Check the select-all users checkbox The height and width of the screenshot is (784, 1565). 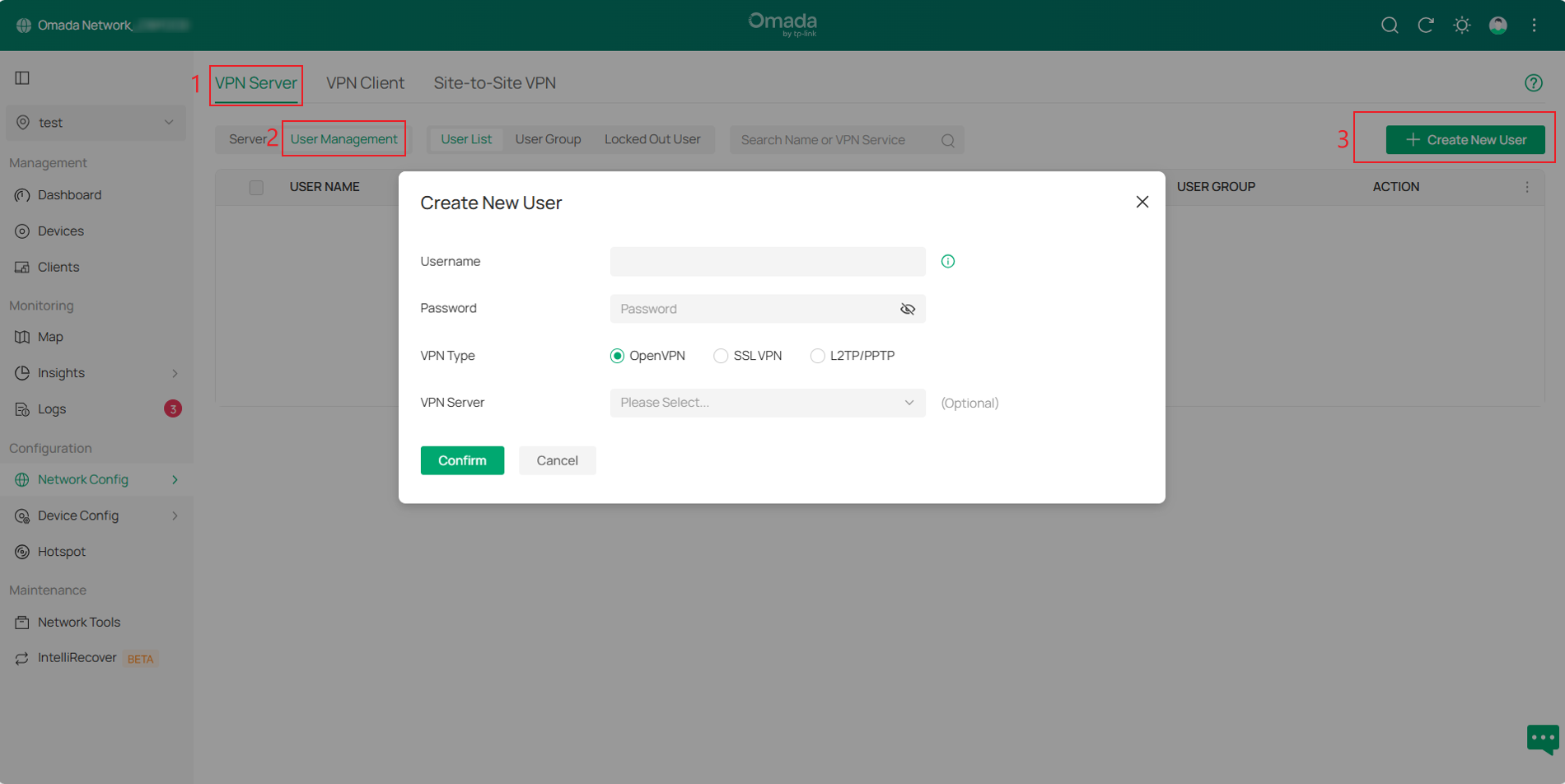pyautogui.click(x=256, y=187)
